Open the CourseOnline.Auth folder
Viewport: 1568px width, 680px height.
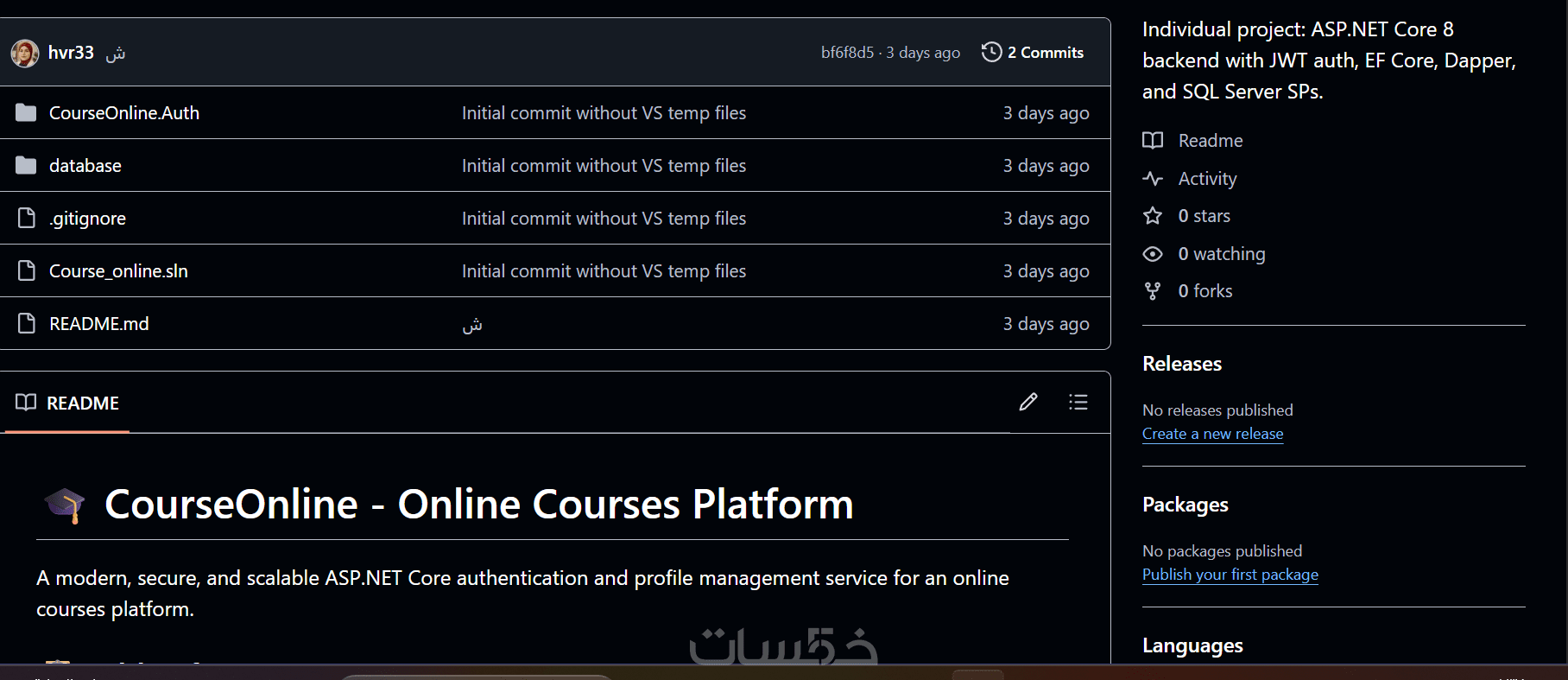tap(124, 113)
